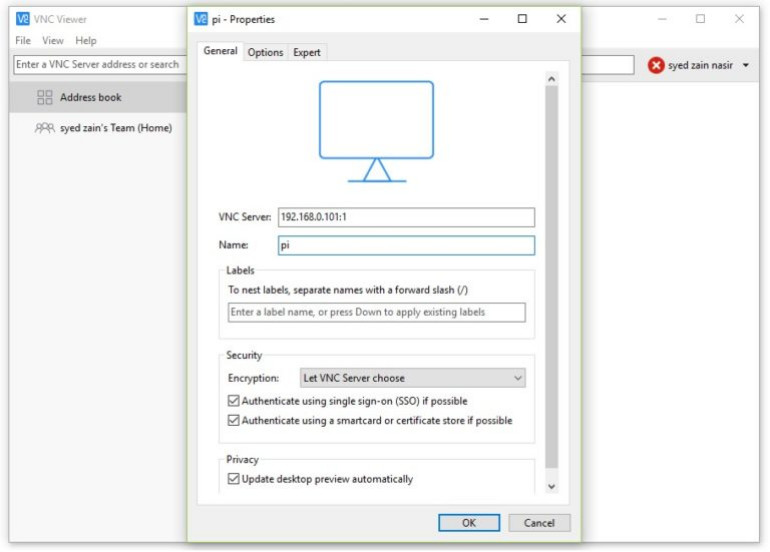Open the File menu in VNC Viewer

click(x=23, y=40)
